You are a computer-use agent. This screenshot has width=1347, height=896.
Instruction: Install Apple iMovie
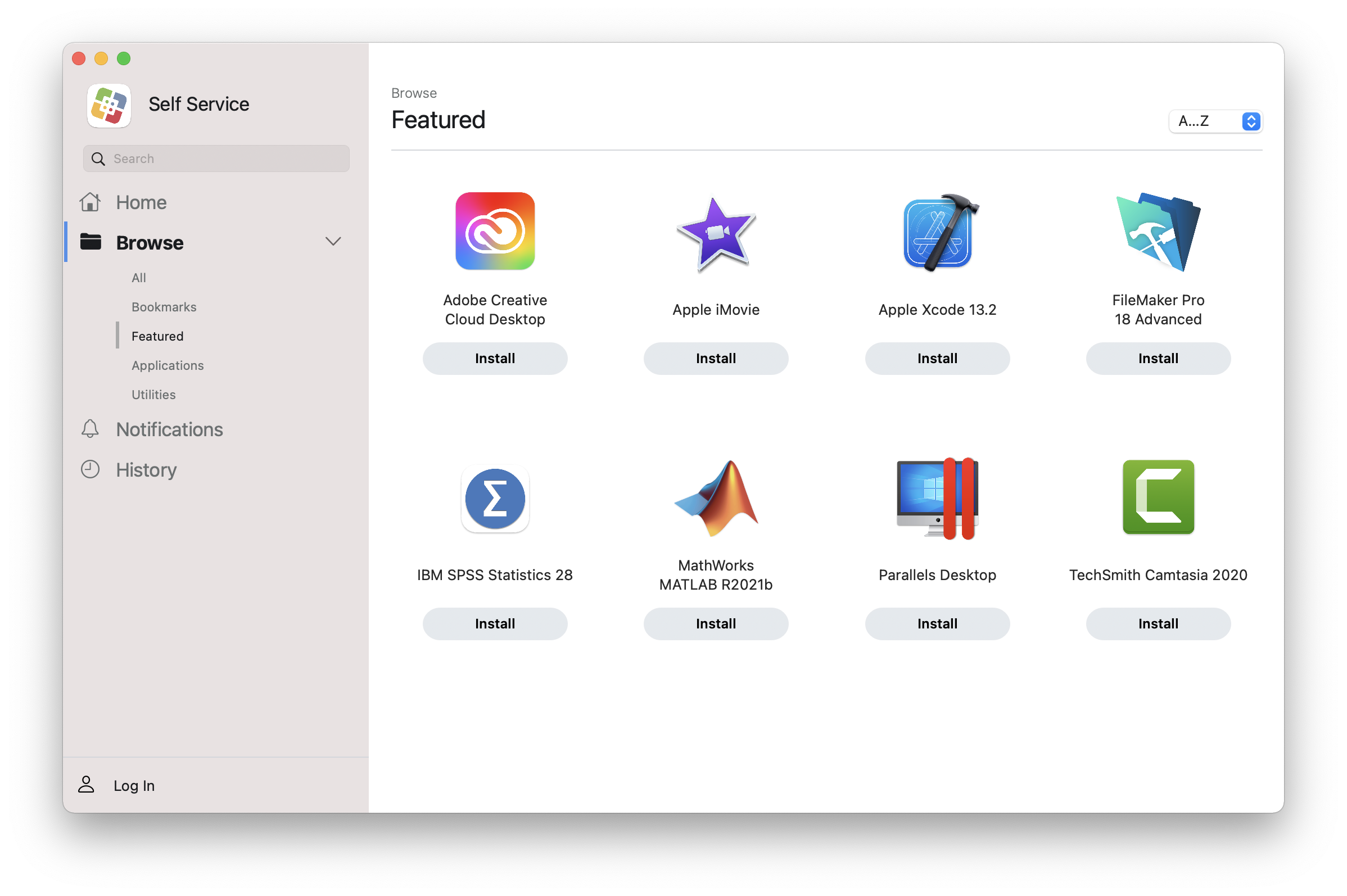(x=716, y=358)
